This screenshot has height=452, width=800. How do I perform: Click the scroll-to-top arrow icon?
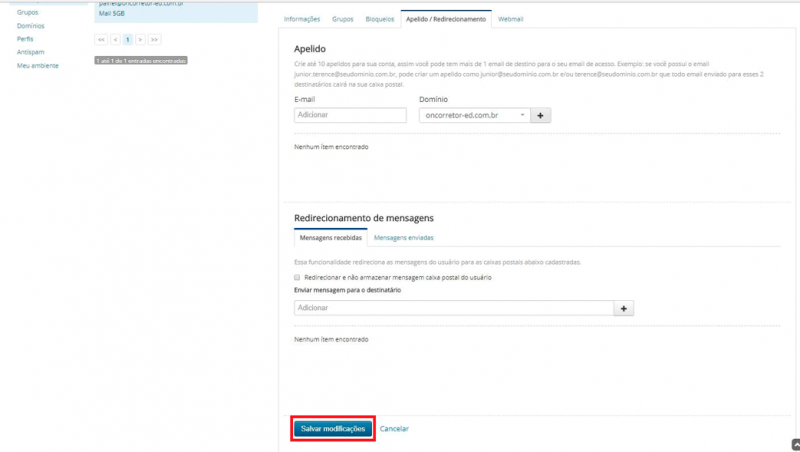coord(795,445)
